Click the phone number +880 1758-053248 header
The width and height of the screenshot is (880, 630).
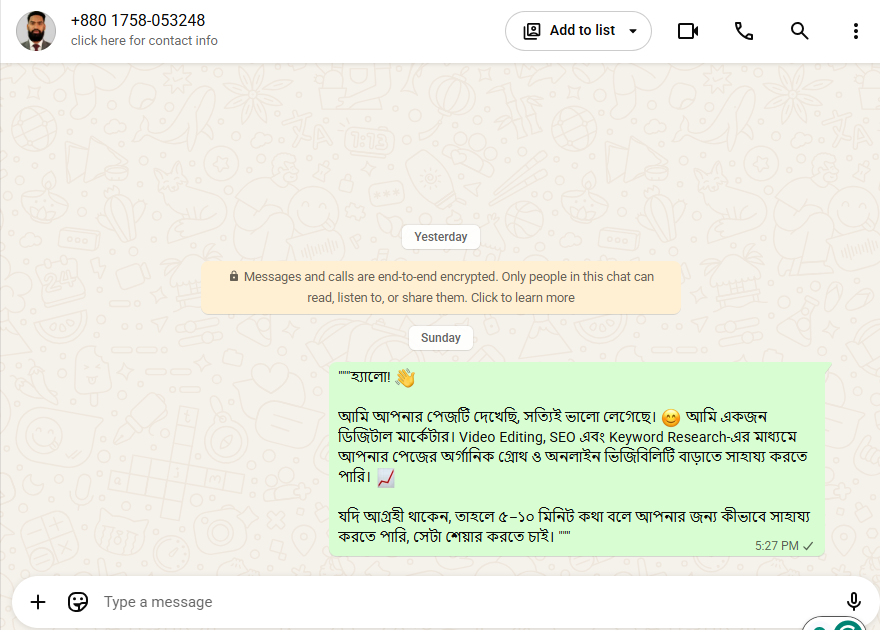(138, 20)
